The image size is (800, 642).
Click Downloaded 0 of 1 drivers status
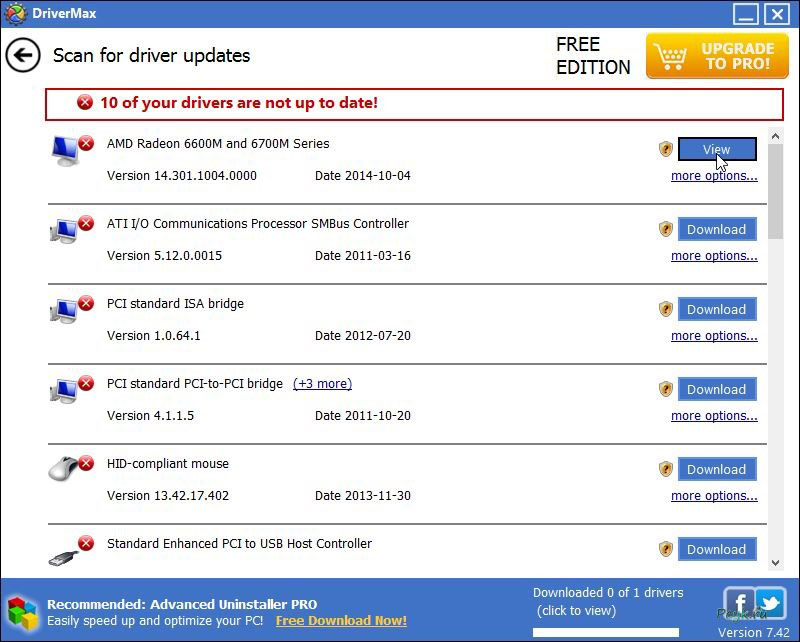pyautogui.click(x=608, y=601)
